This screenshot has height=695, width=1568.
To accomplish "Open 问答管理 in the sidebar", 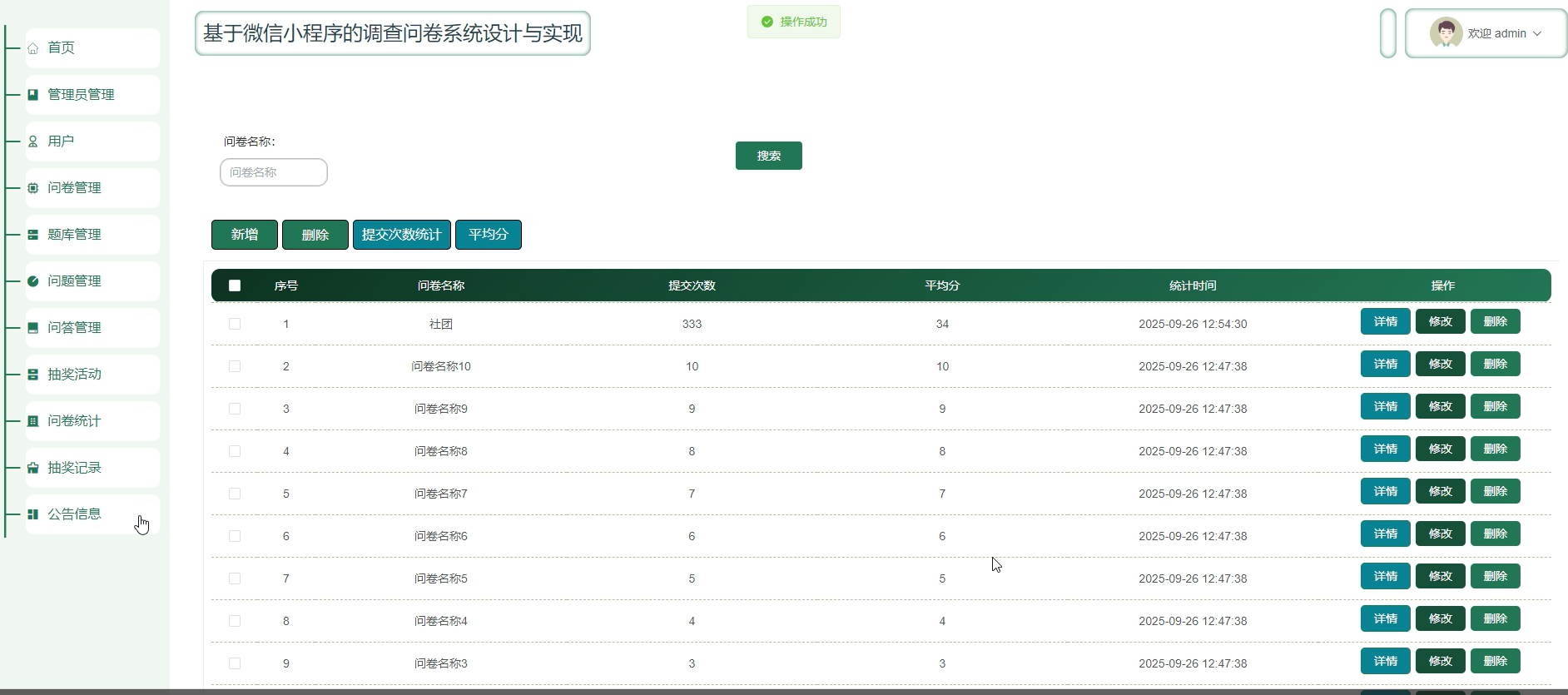I will [x=92, y=328].
